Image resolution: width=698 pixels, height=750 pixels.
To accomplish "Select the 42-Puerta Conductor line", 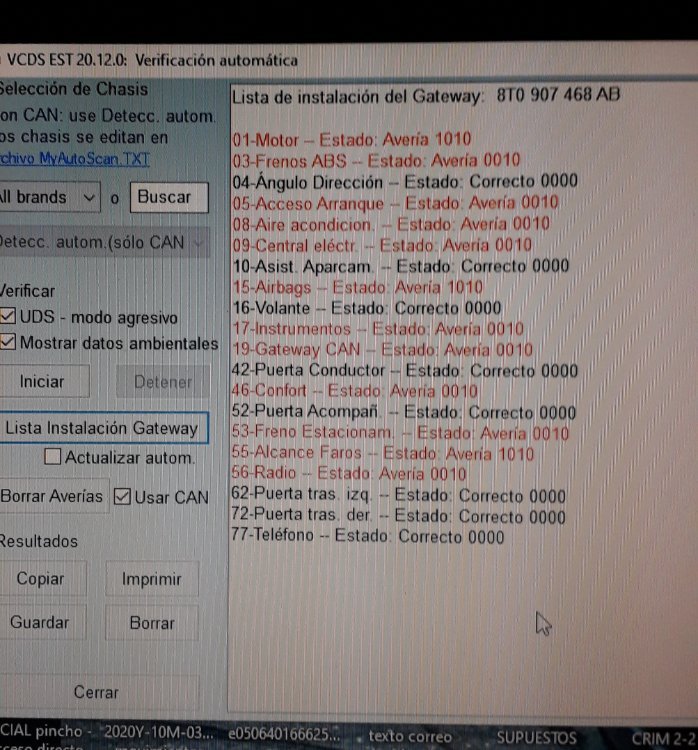I will 405,370.
